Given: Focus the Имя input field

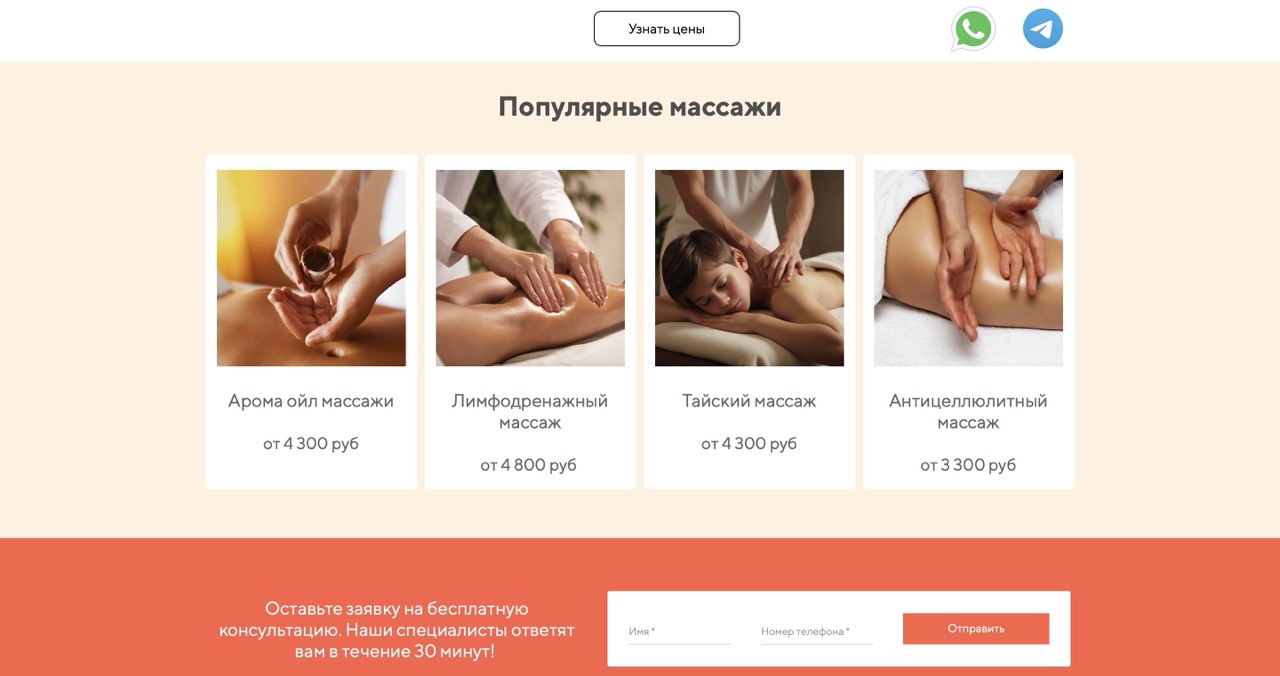Looking at the screenshot, I should point(679,632).
